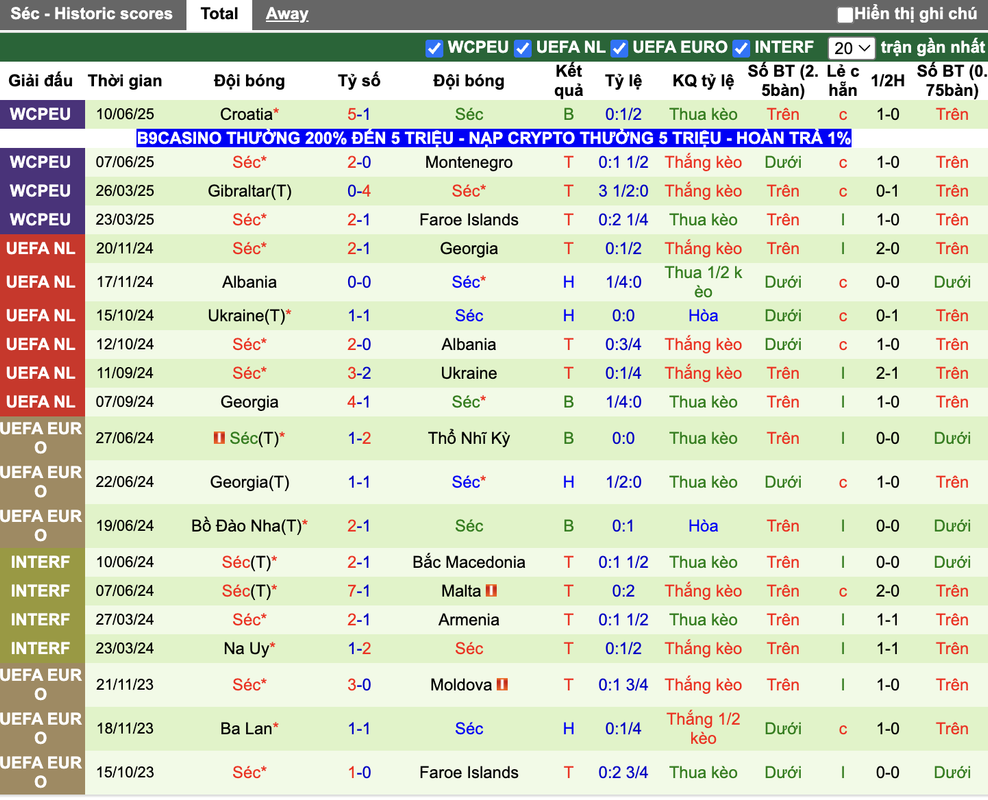Click the Bắc Macedonia team name

pyautogui.click(x=469, y=562)
